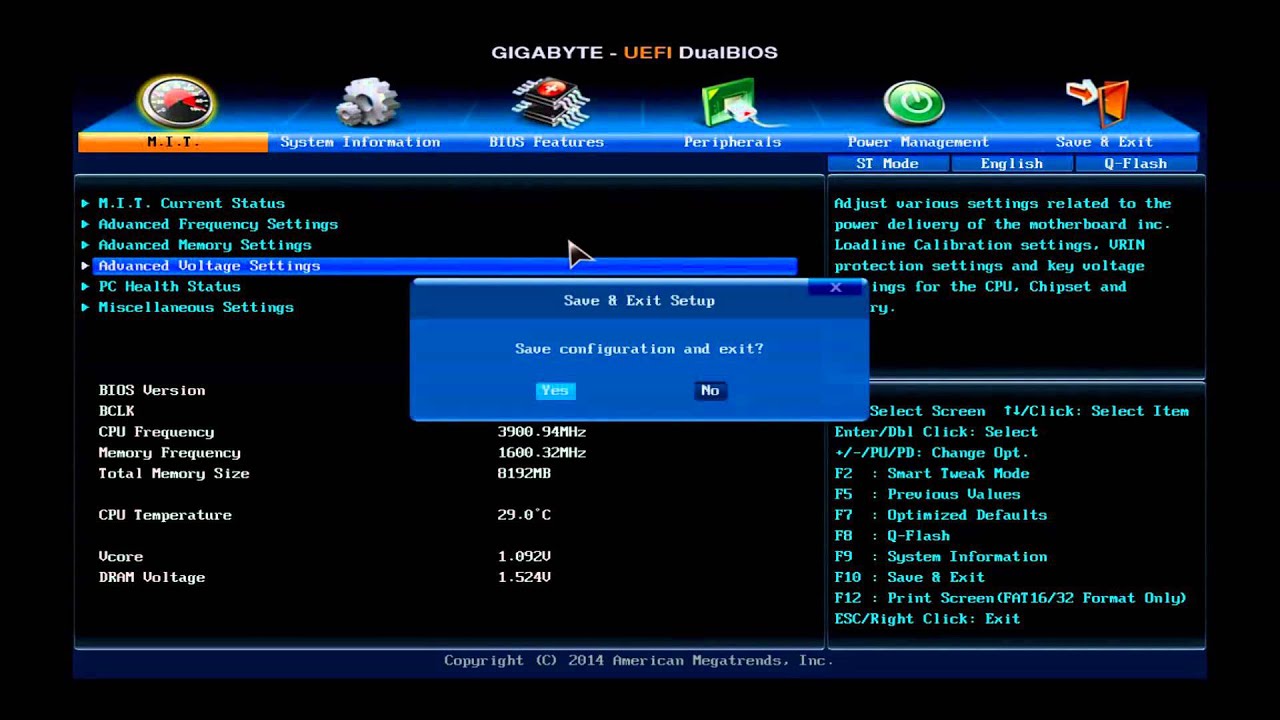Click the F9 System Information help line
The width and height of the screenshot is (1280, 720).
tap(941, 557)
